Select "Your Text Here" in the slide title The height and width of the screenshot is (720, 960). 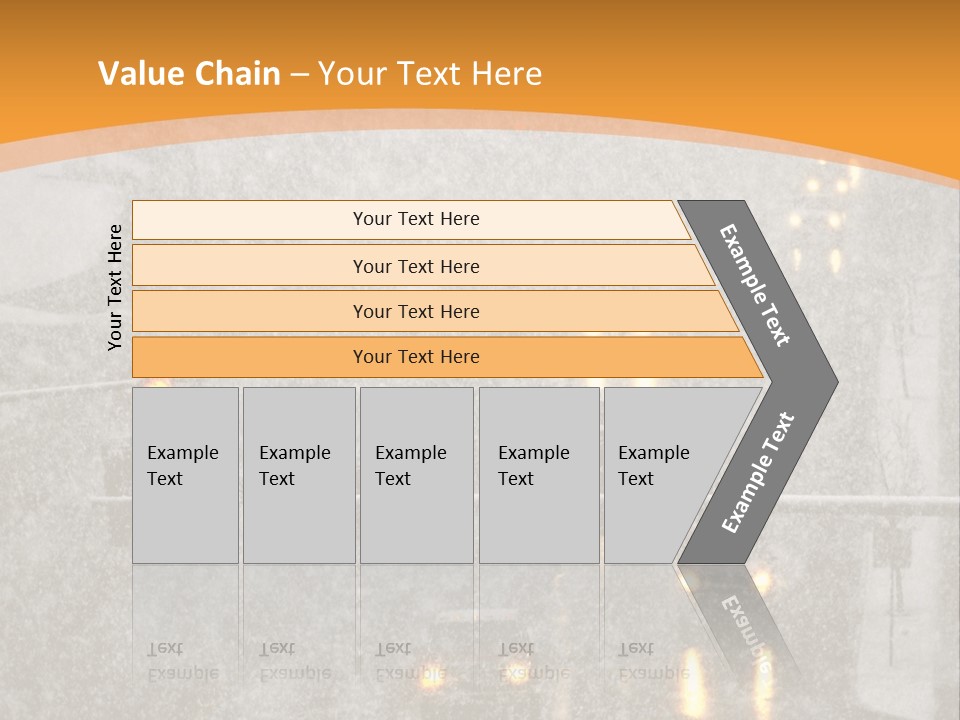coord(430,74)
